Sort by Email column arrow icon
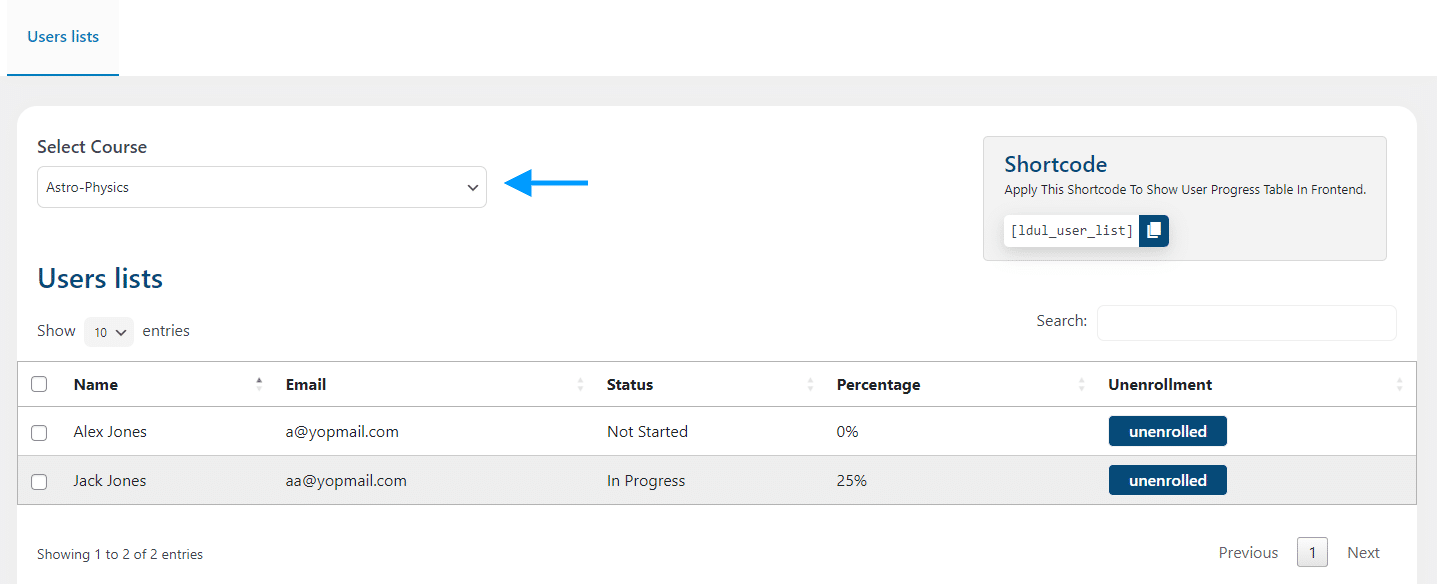This screenshot has width=1437, height=584. pyautogui.click(x=580, y=384)
